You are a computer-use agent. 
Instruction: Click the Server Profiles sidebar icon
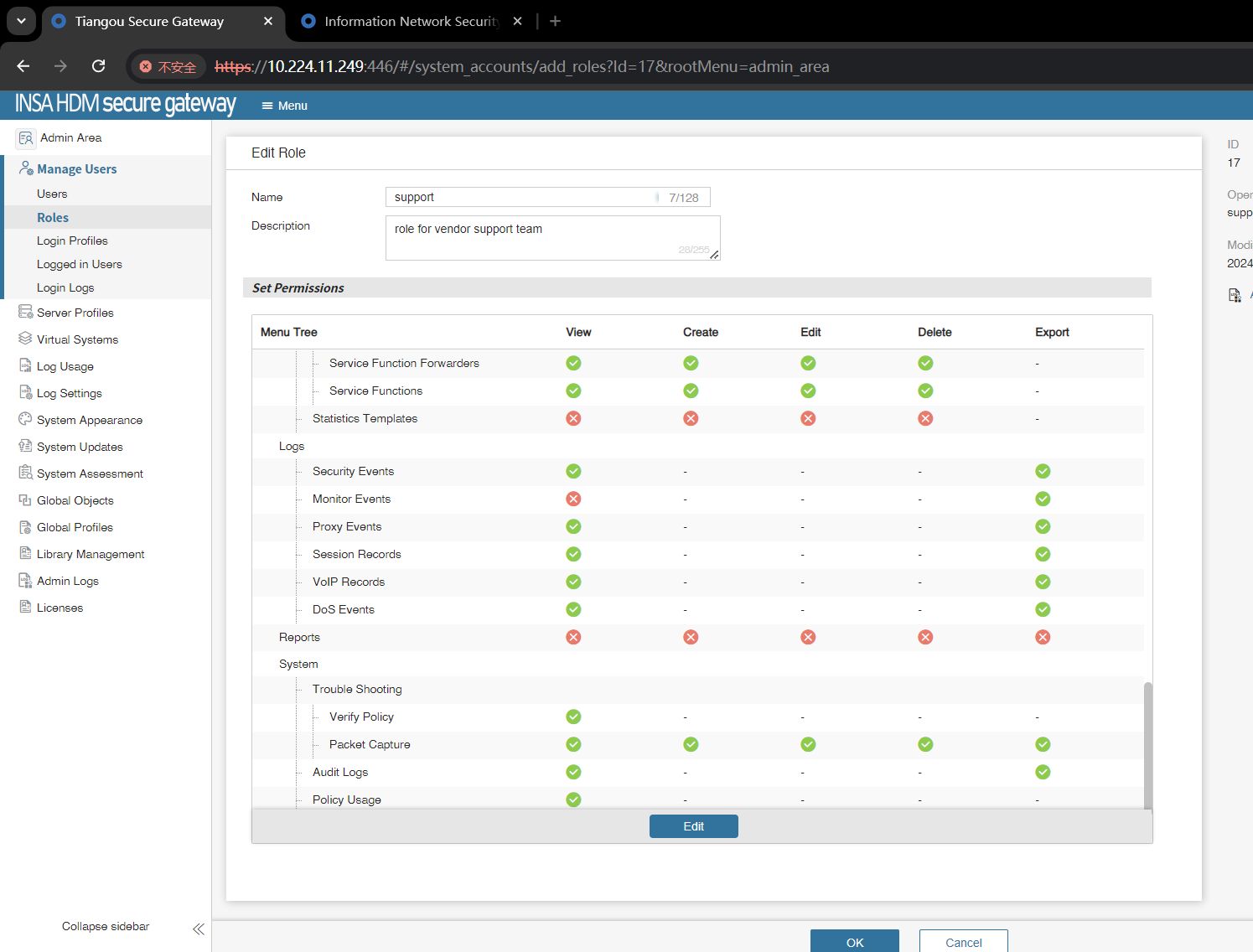[25, 313]
